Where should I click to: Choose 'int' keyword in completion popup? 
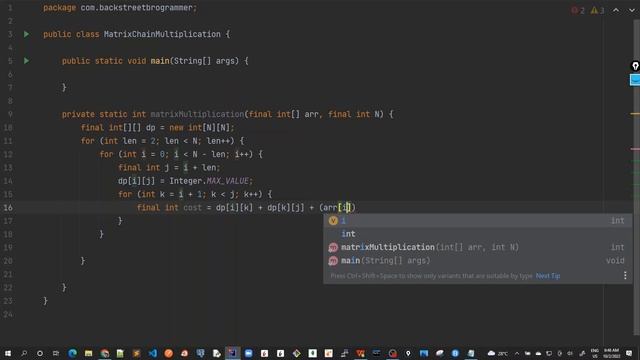click(x=477, y=234)
